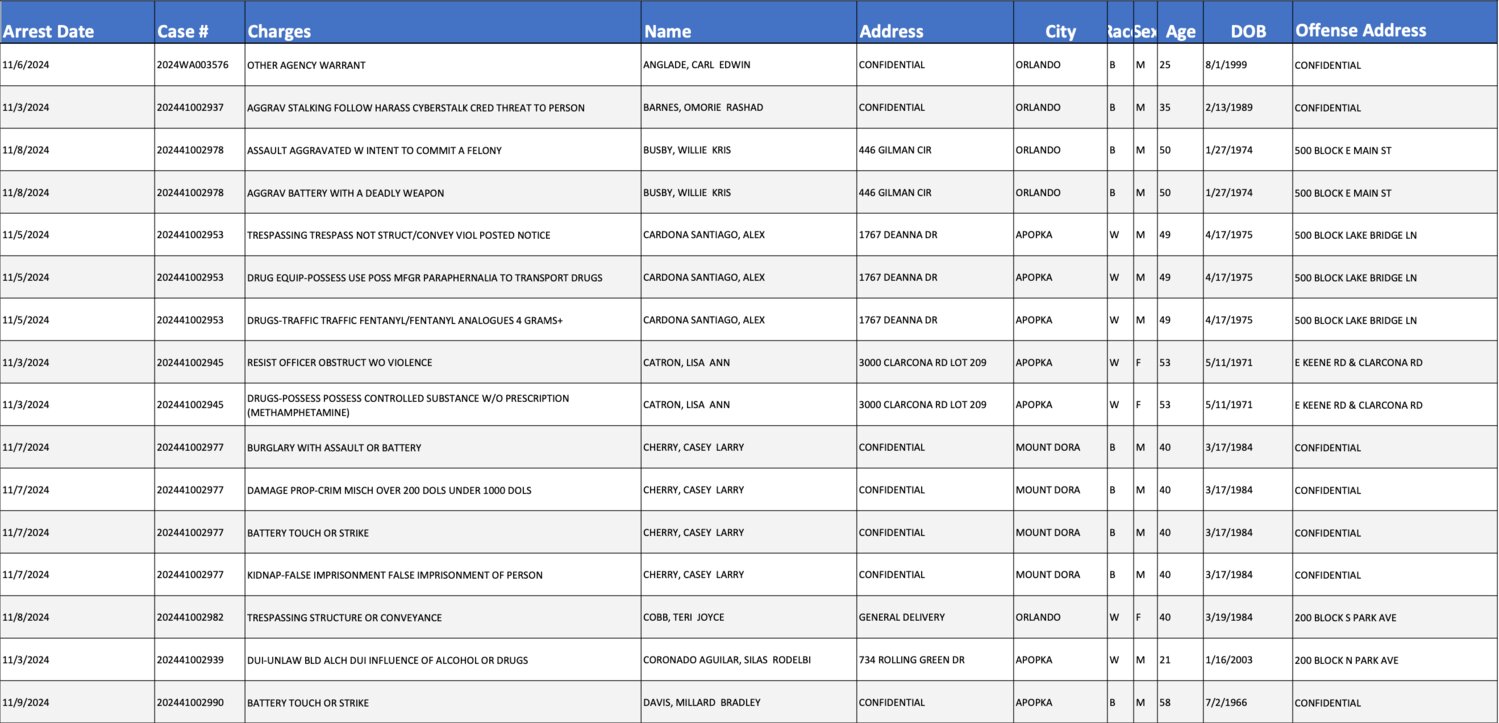The width and height of the screenshot is (1499, 723).
Task: Select the DOB column header
Action: click(x=1247, y=23)
